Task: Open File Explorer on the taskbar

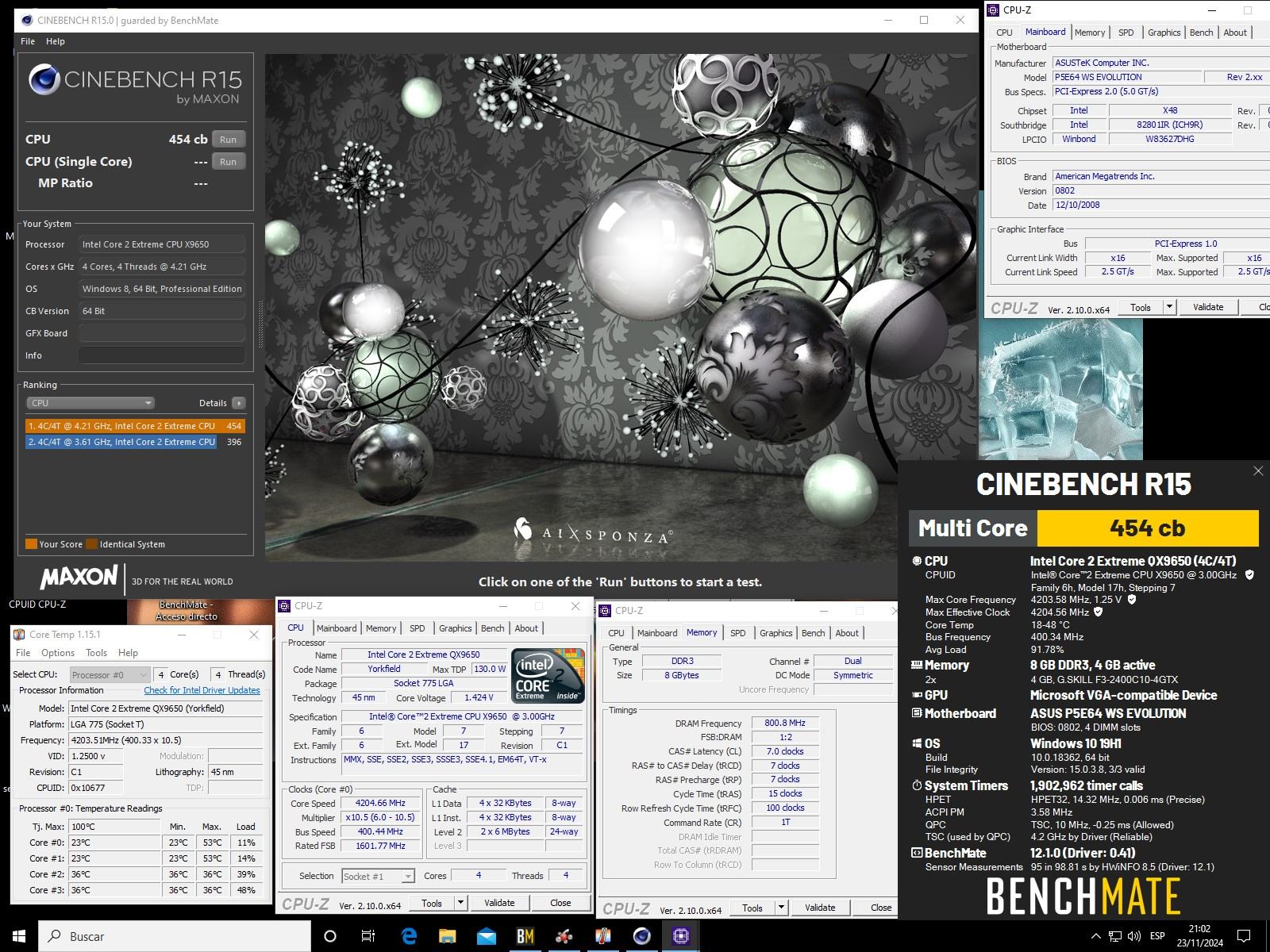Action: click(448, 936)
